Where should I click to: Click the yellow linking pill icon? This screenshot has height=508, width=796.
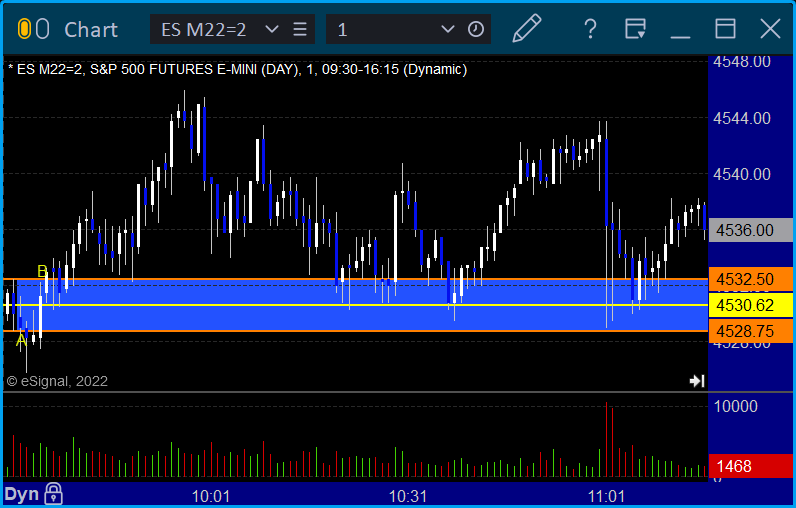point(24,29)
